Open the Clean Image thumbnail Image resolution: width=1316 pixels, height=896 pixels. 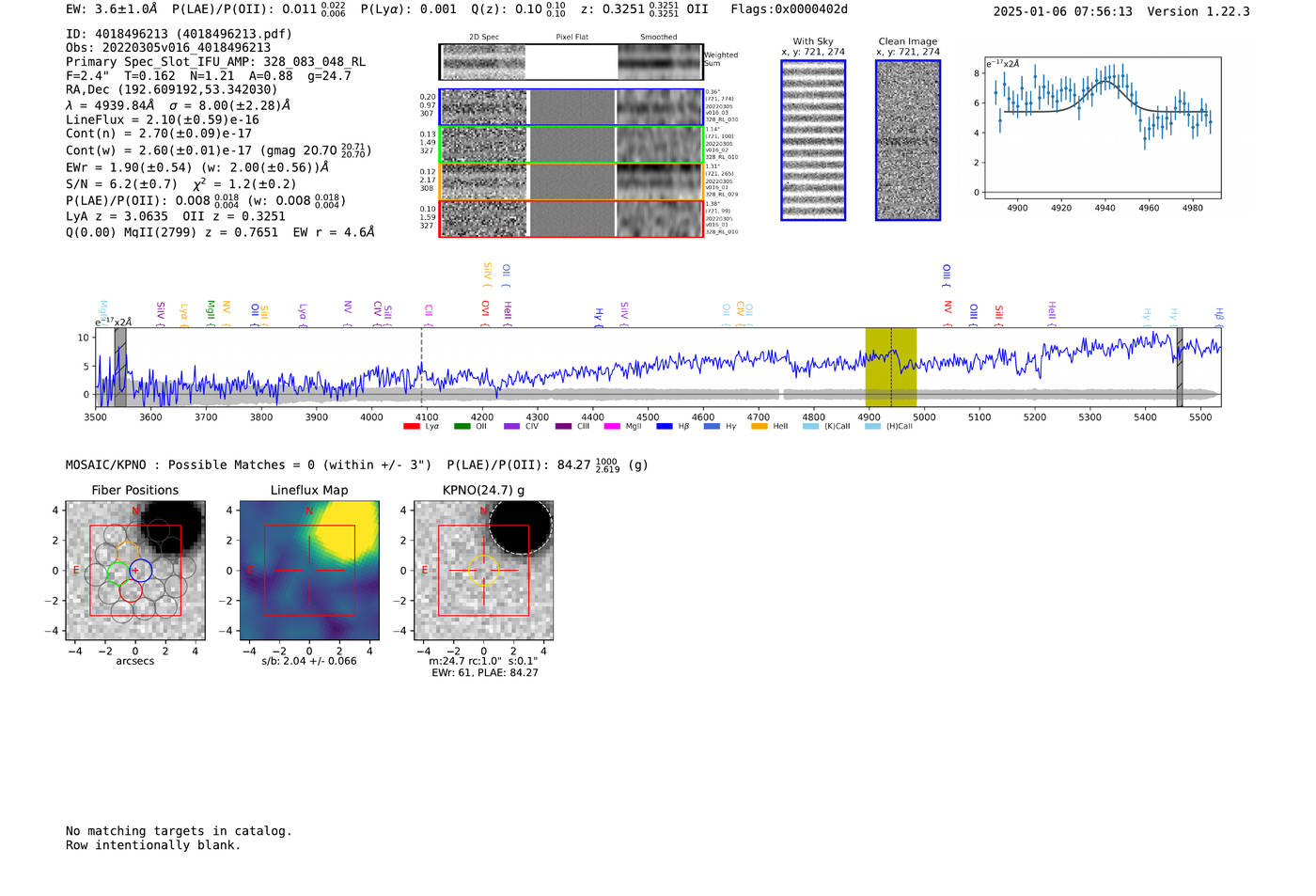(908, 140)
